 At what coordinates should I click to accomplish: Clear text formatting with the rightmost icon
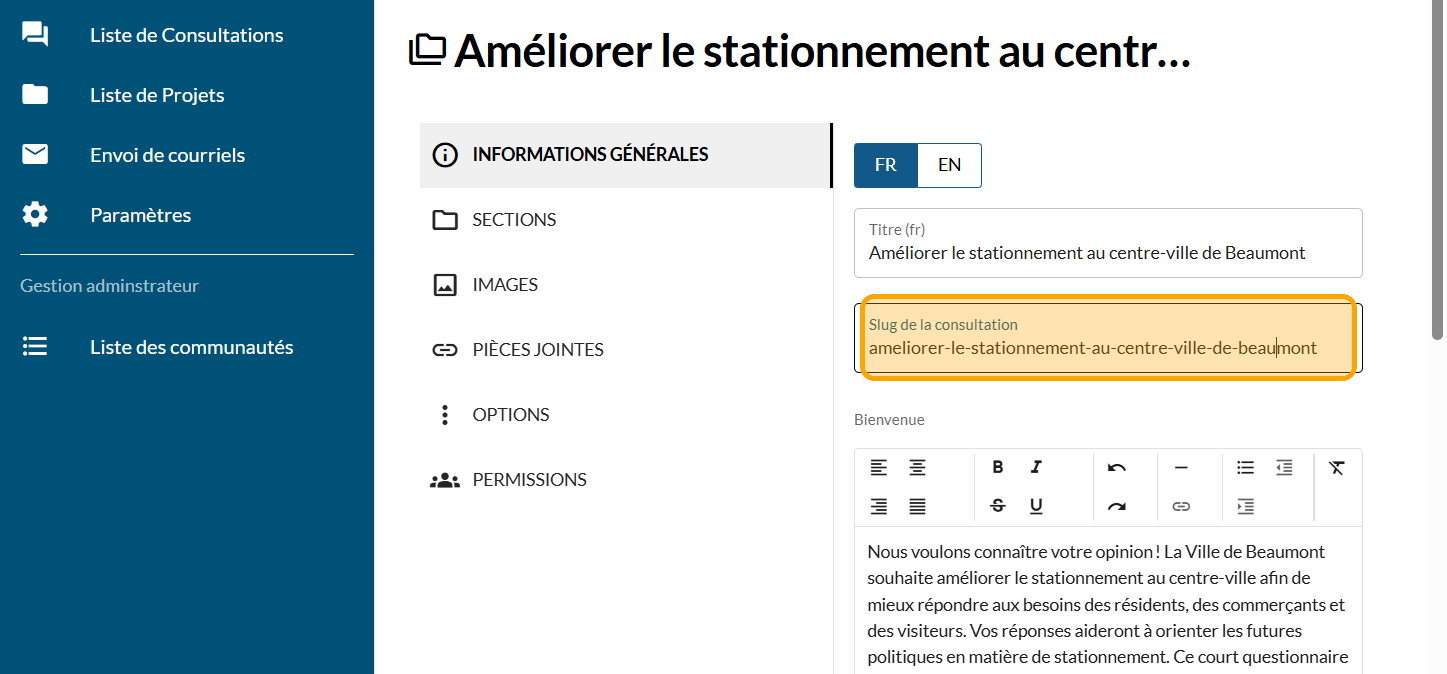(1337, 467)
